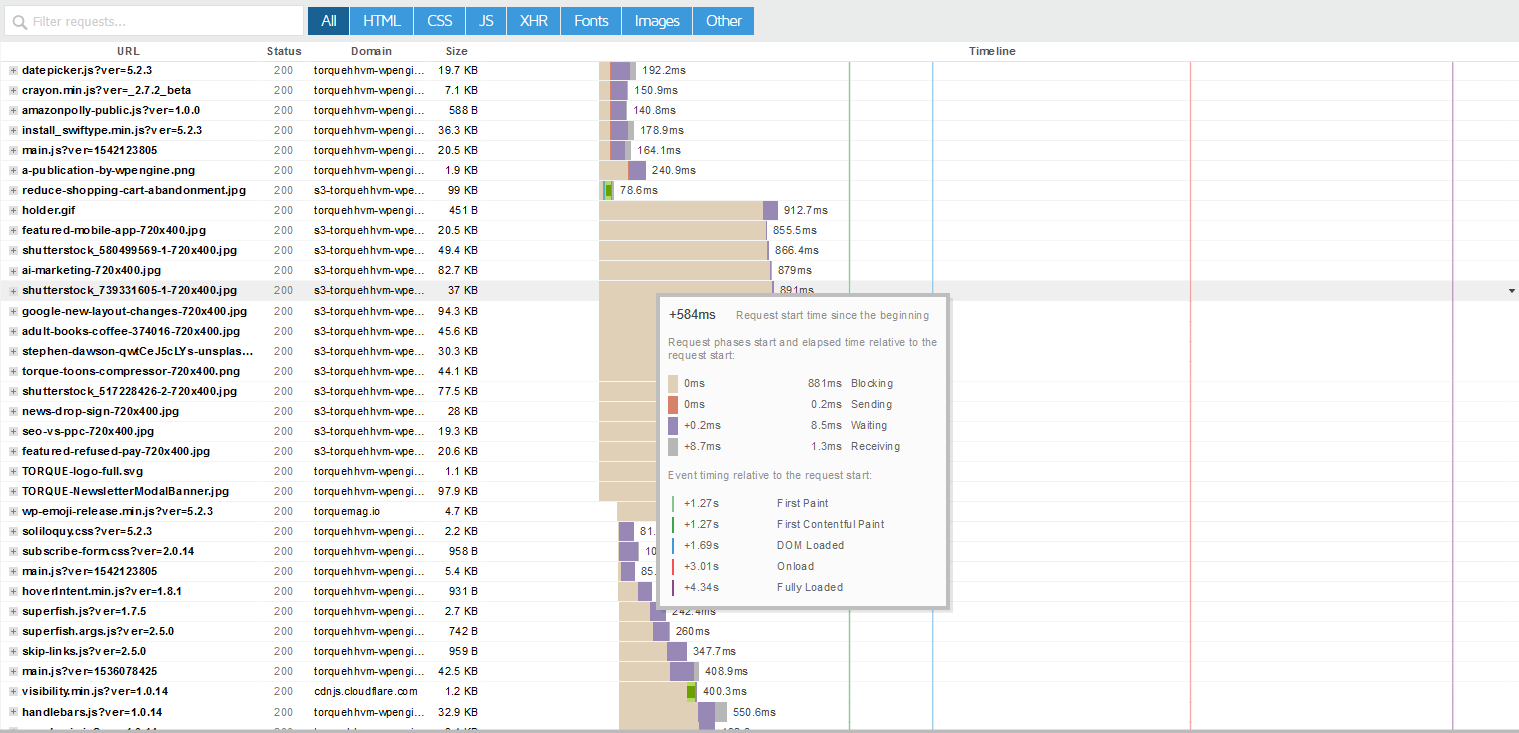Expand the TORQUE-logo-full.svg request row
The image size is (1519, 733).
[x=13, y=471]
